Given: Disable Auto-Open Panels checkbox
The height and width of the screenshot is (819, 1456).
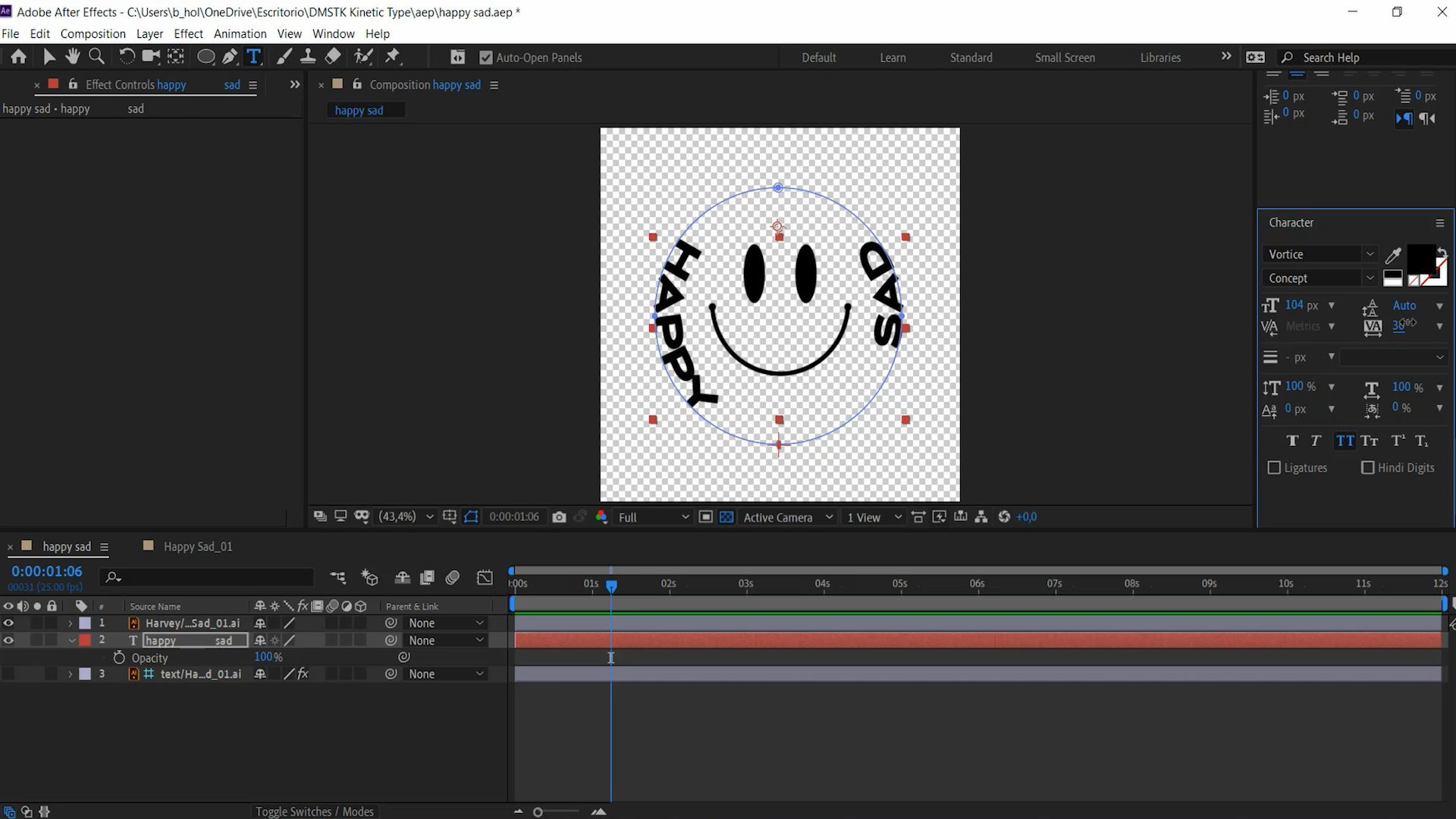Looking at the screenshot, I should point(486,58).
